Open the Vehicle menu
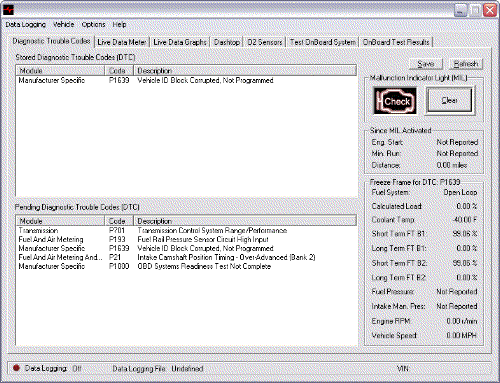Image resolution: width=500 pixels, height=383 pixels. pyautogui.click(x=64, y=24)
